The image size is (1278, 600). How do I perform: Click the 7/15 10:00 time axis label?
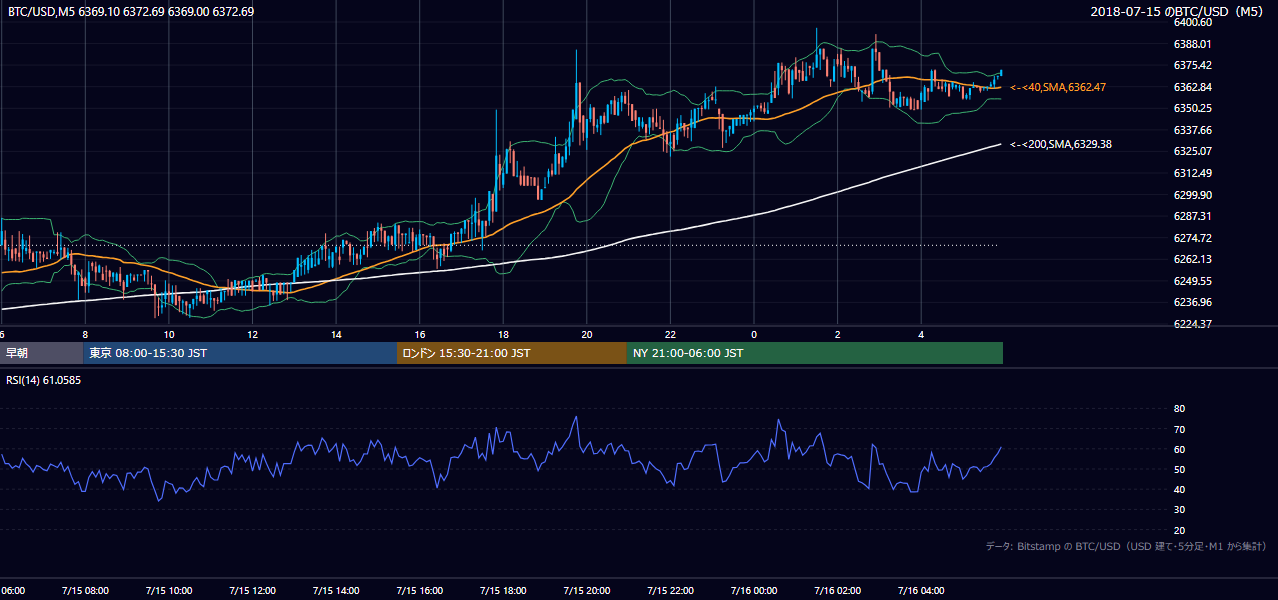coord(169,590)
